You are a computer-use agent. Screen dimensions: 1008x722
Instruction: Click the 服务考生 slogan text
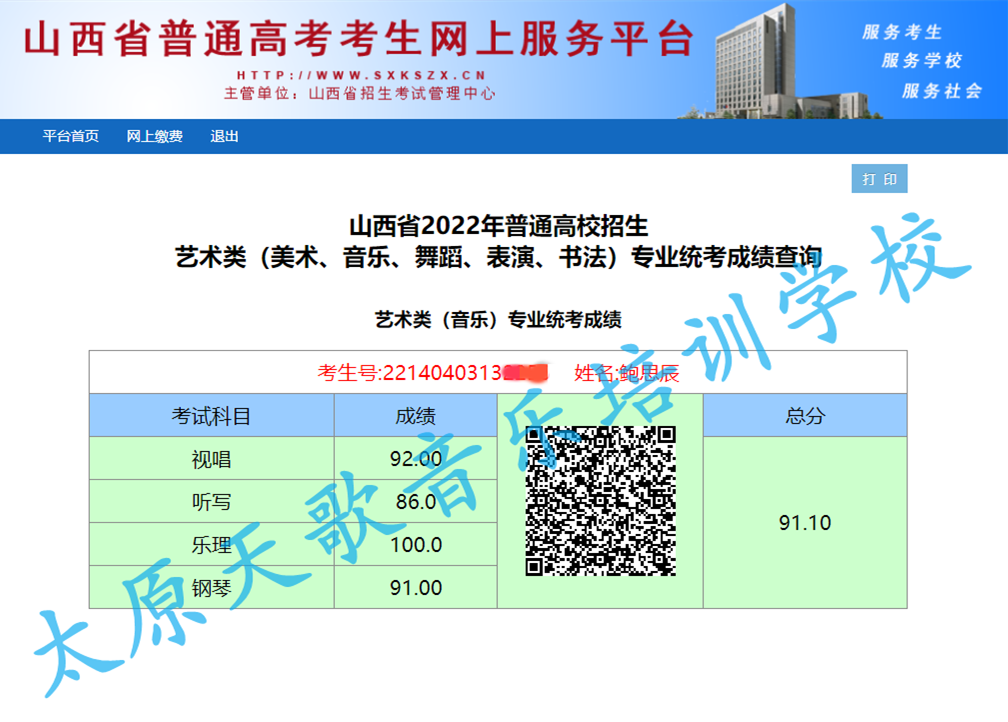(903, 32)
